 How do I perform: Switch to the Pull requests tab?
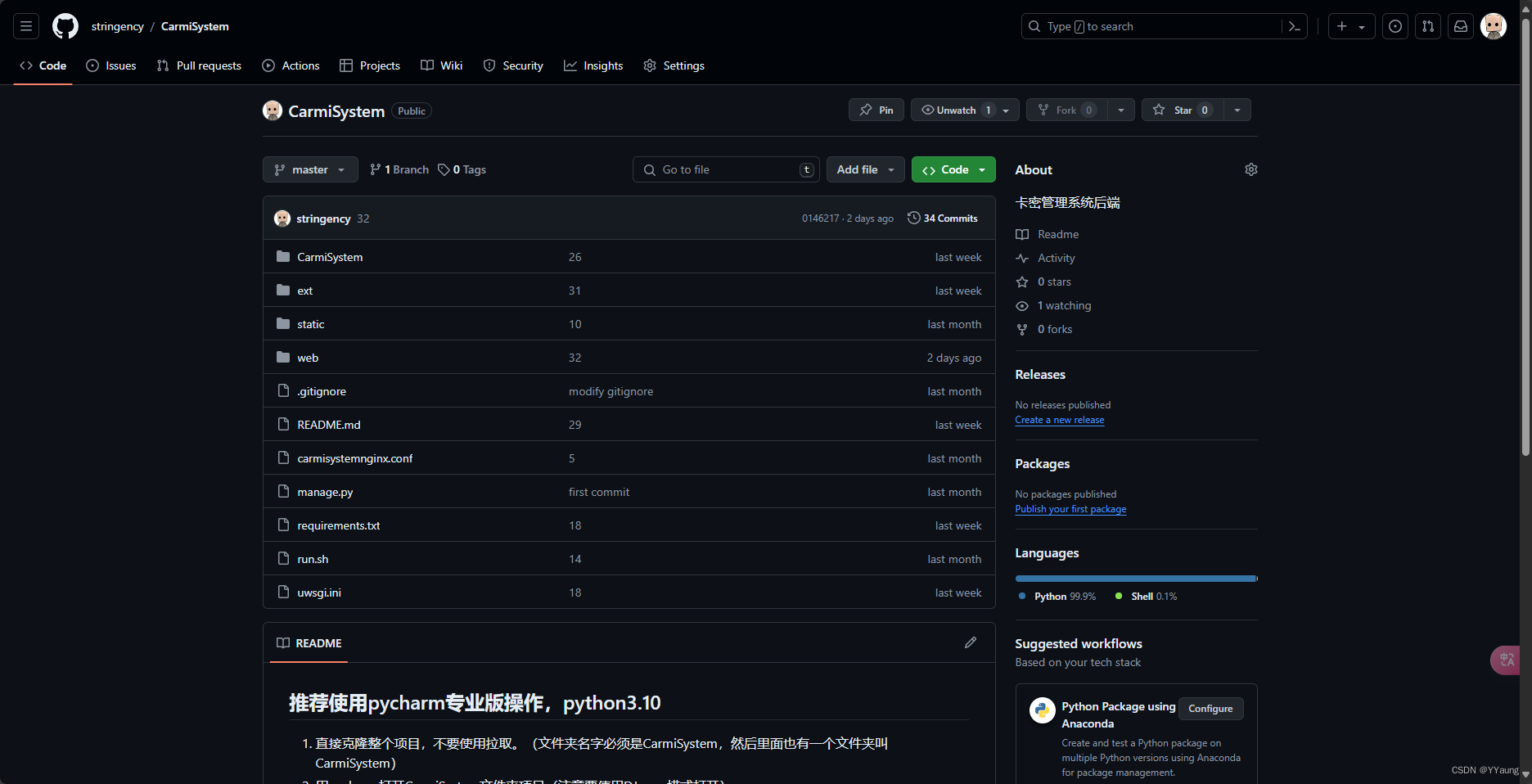(199, 65)
